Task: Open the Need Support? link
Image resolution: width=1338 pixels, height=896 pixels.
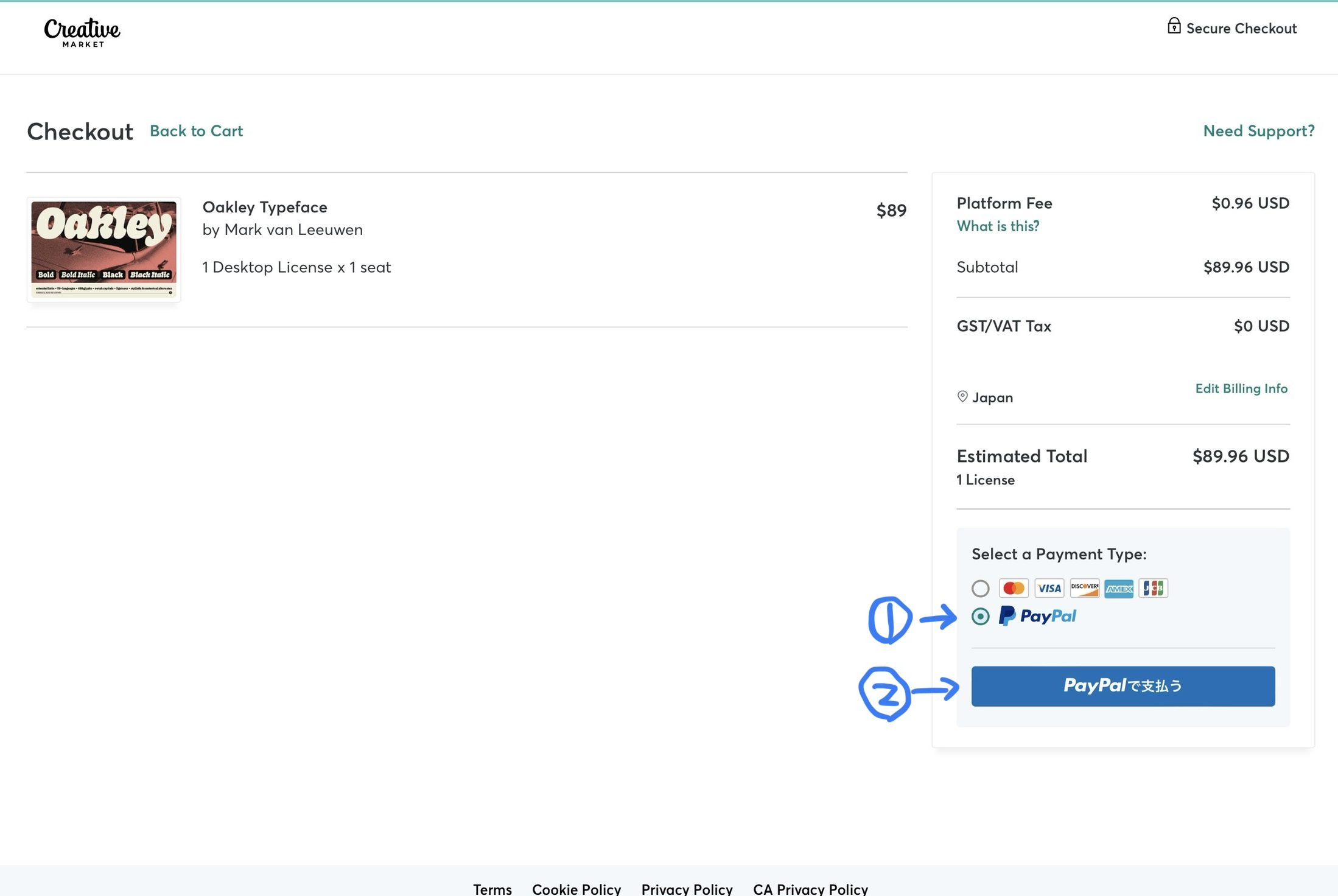Action: tap(1259, 131)
